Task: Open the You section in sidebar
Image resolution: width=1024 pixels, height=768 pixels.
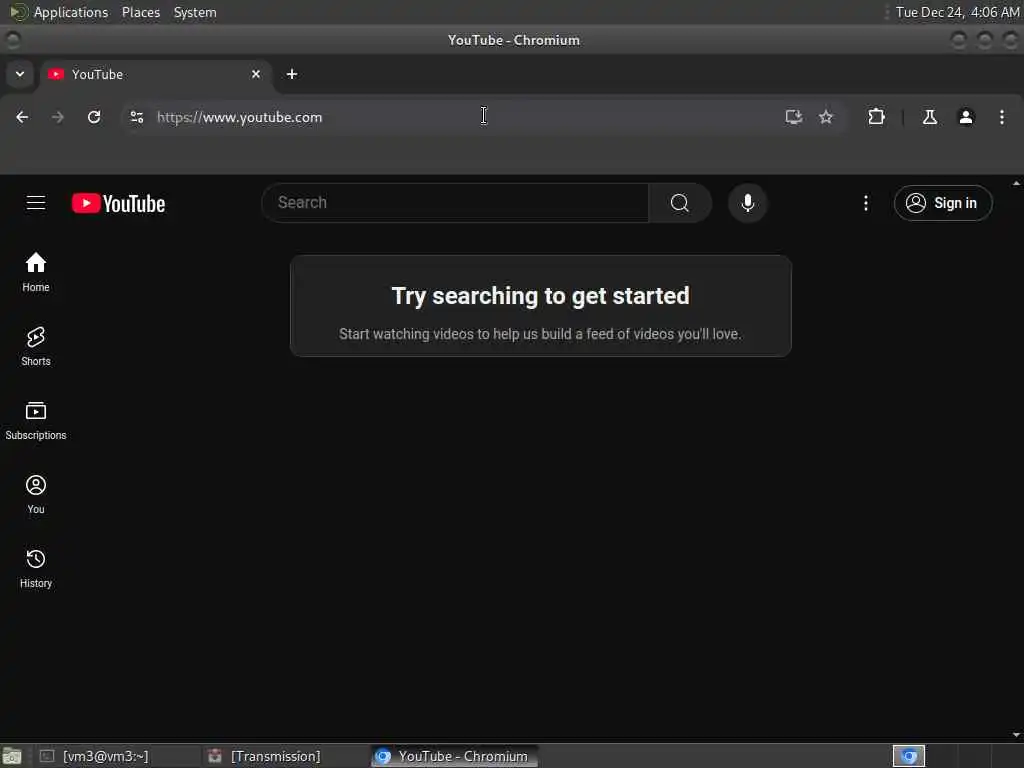Action: click(36, 494)
